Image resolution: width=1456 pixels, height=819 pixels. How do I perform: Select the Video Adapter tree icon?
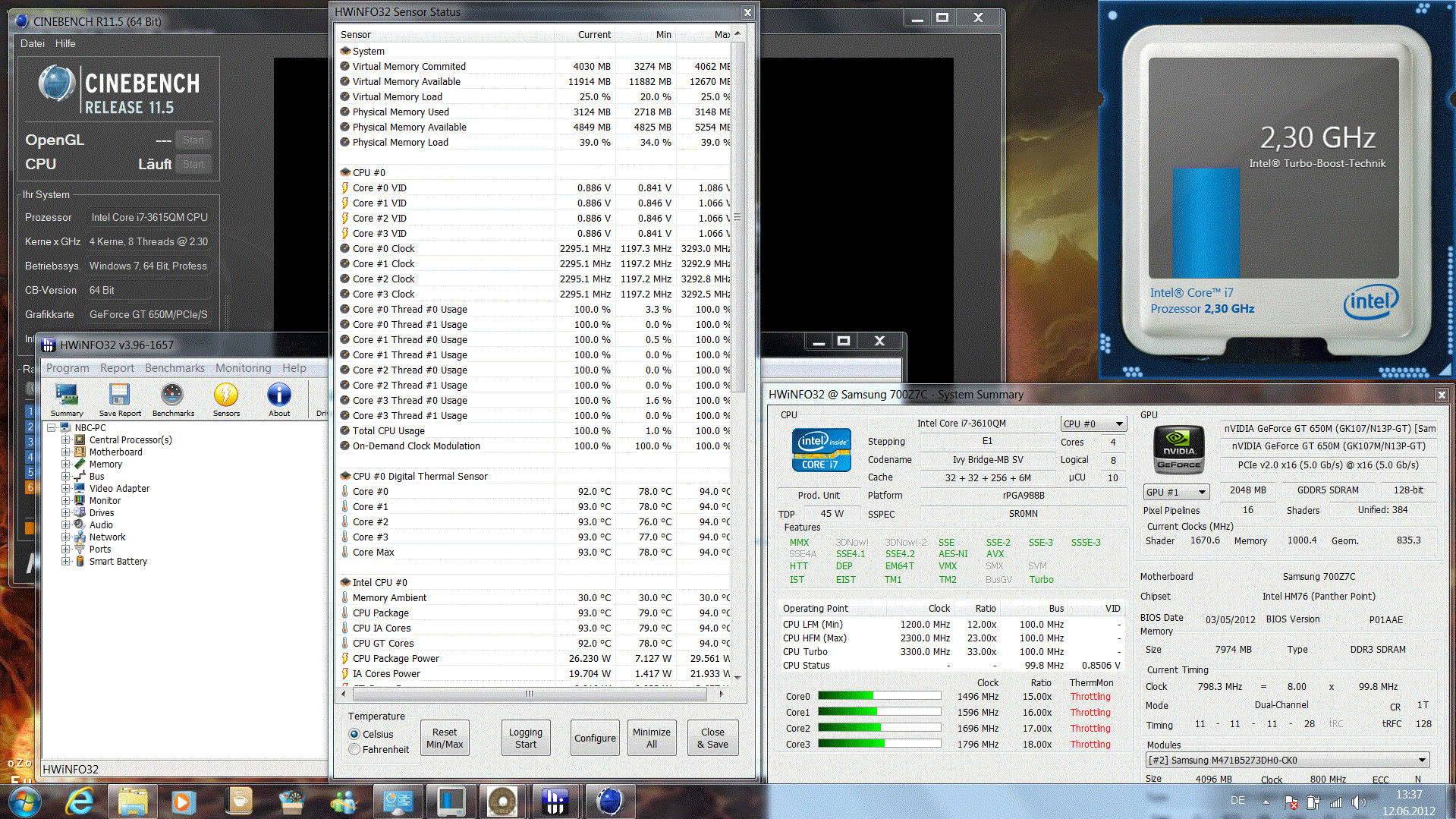(79, 488)
